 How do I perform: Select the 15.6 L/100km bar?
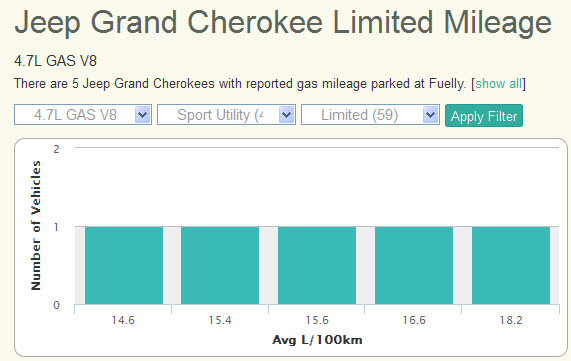pos(317,265)
